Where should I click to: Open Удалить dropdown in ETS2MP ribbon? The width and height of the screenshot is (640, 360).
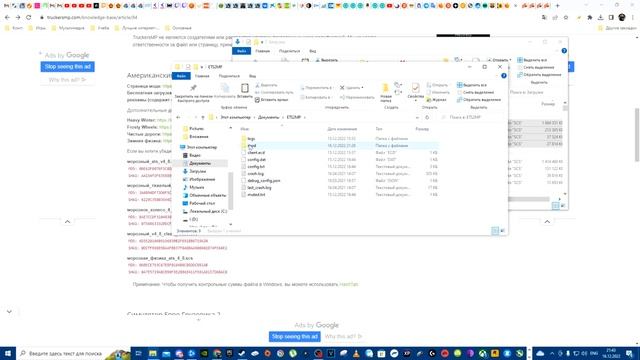362,88
